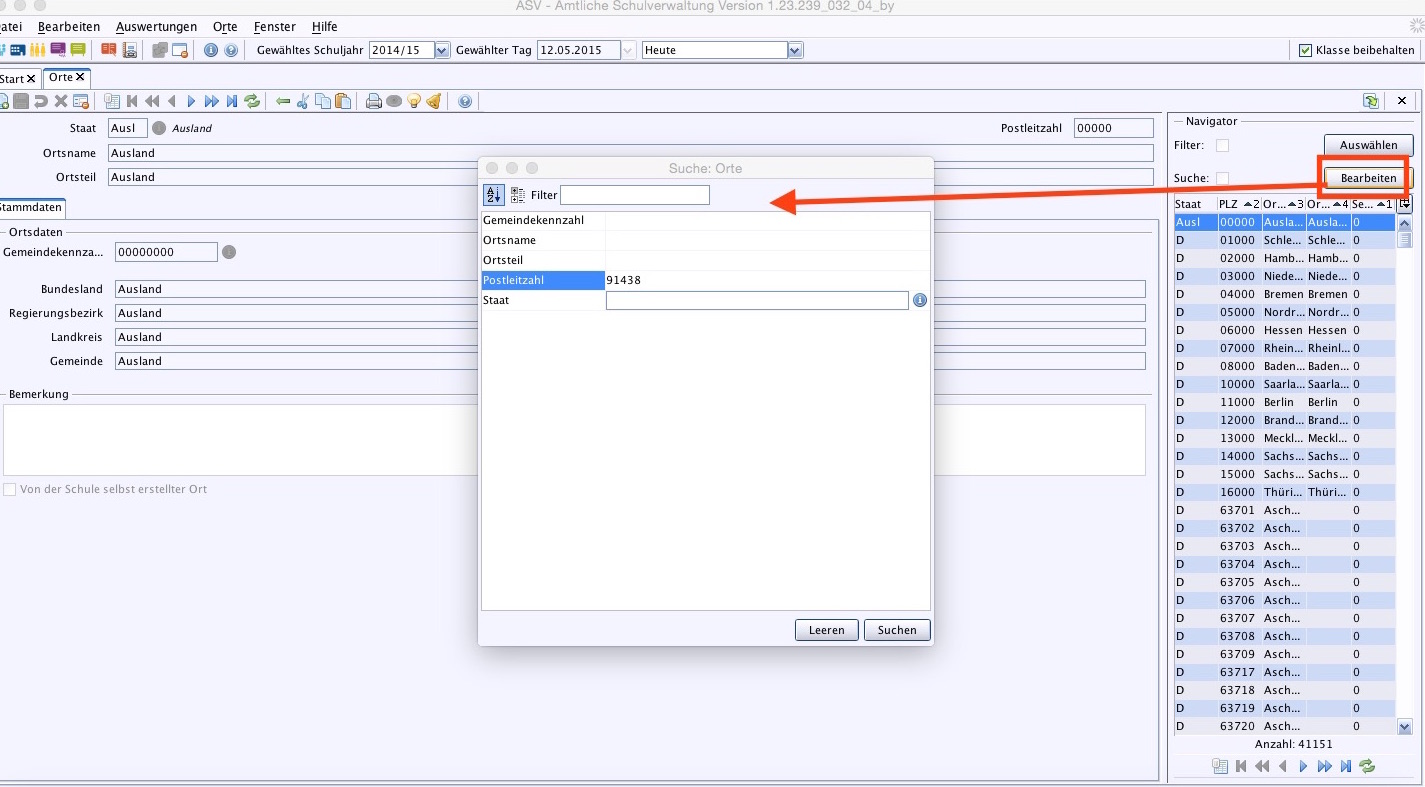Viewport: 1425px width, 787px height.
Task: Click the categorized view icon in search dialog
Action: point(518,195)
